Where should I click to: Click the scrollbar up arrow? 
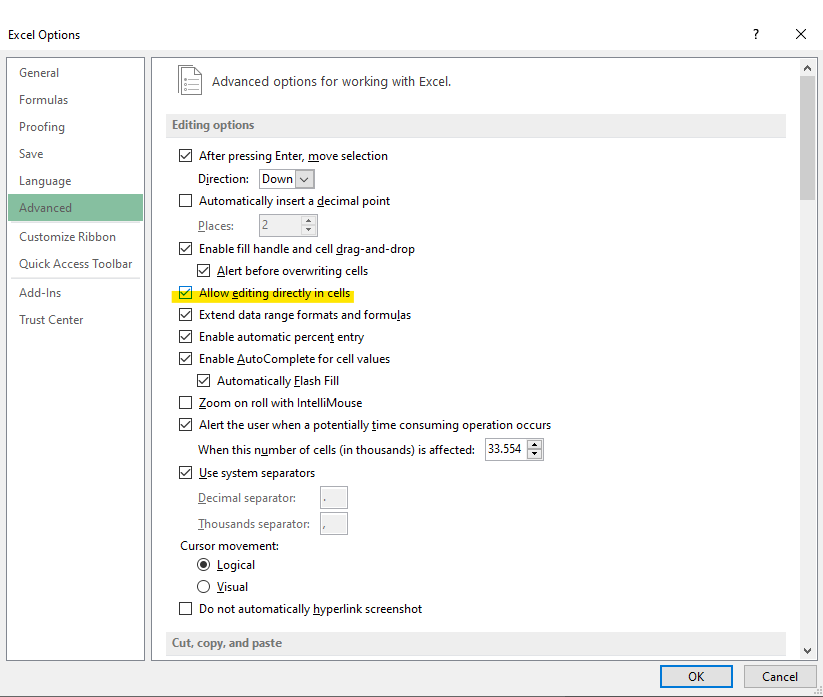807,68
